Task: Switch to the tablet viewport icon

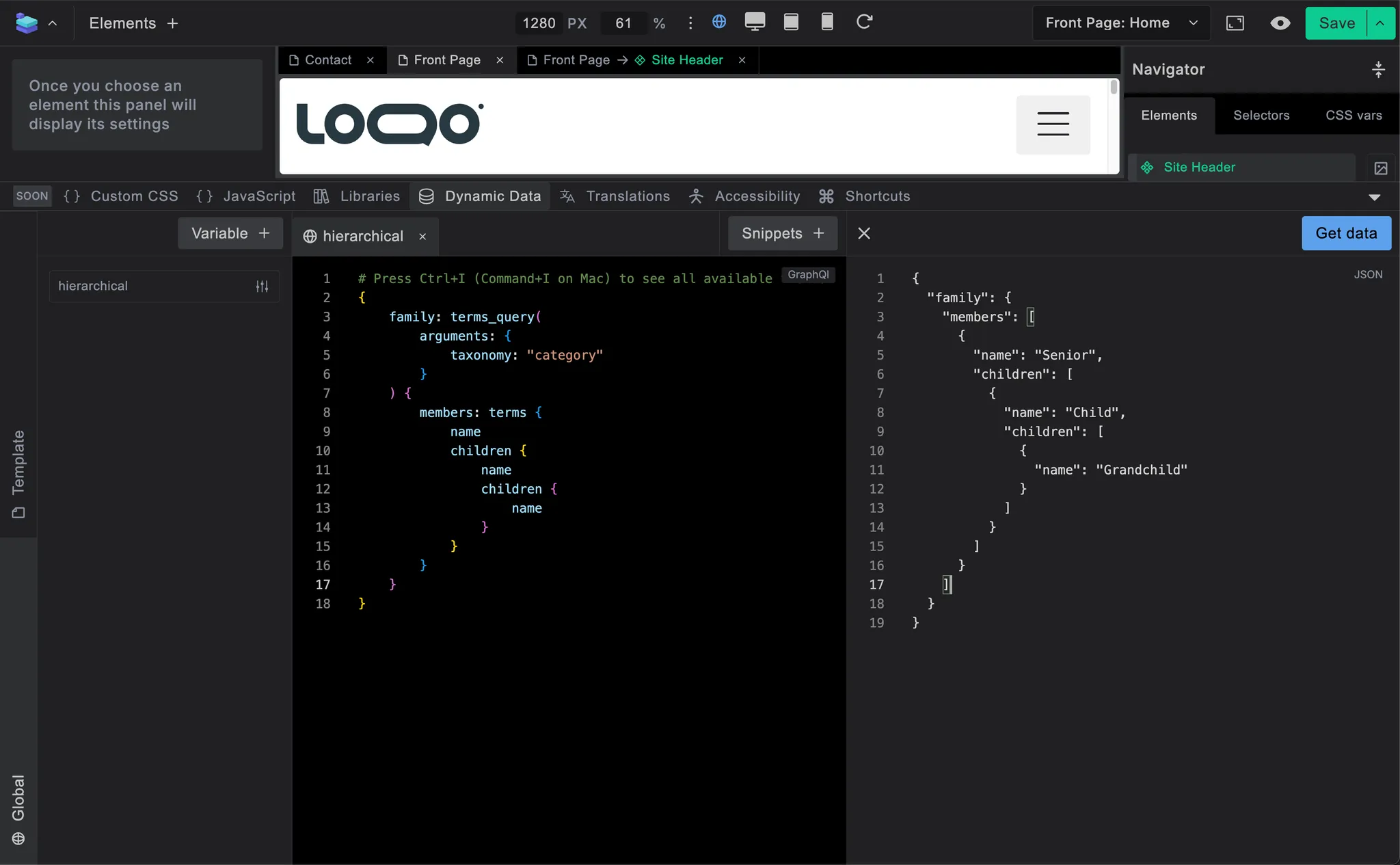Action: coord(791,22)
